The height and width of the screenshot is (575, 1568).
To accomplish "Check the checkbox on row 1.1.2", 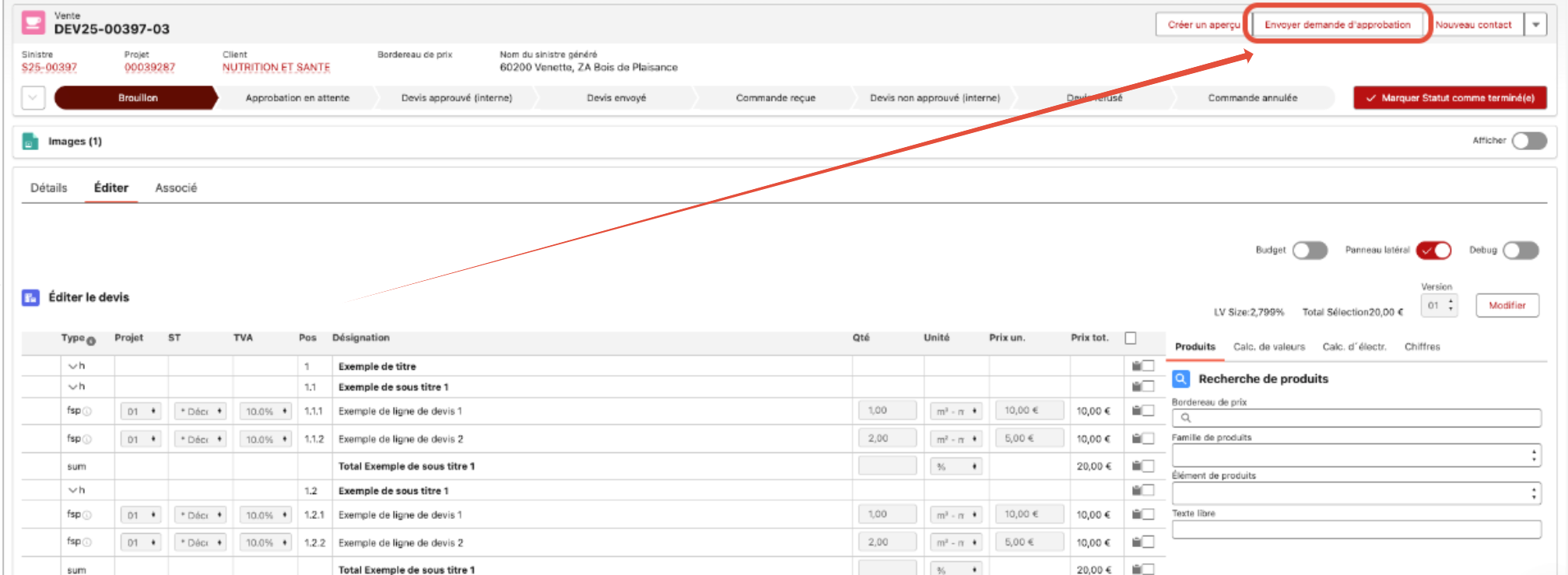I will pyautogui.click(x=1148, y=439).
